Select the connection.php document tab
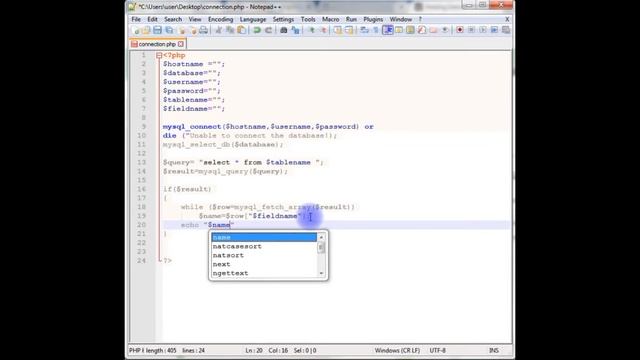 coord(158,44)
